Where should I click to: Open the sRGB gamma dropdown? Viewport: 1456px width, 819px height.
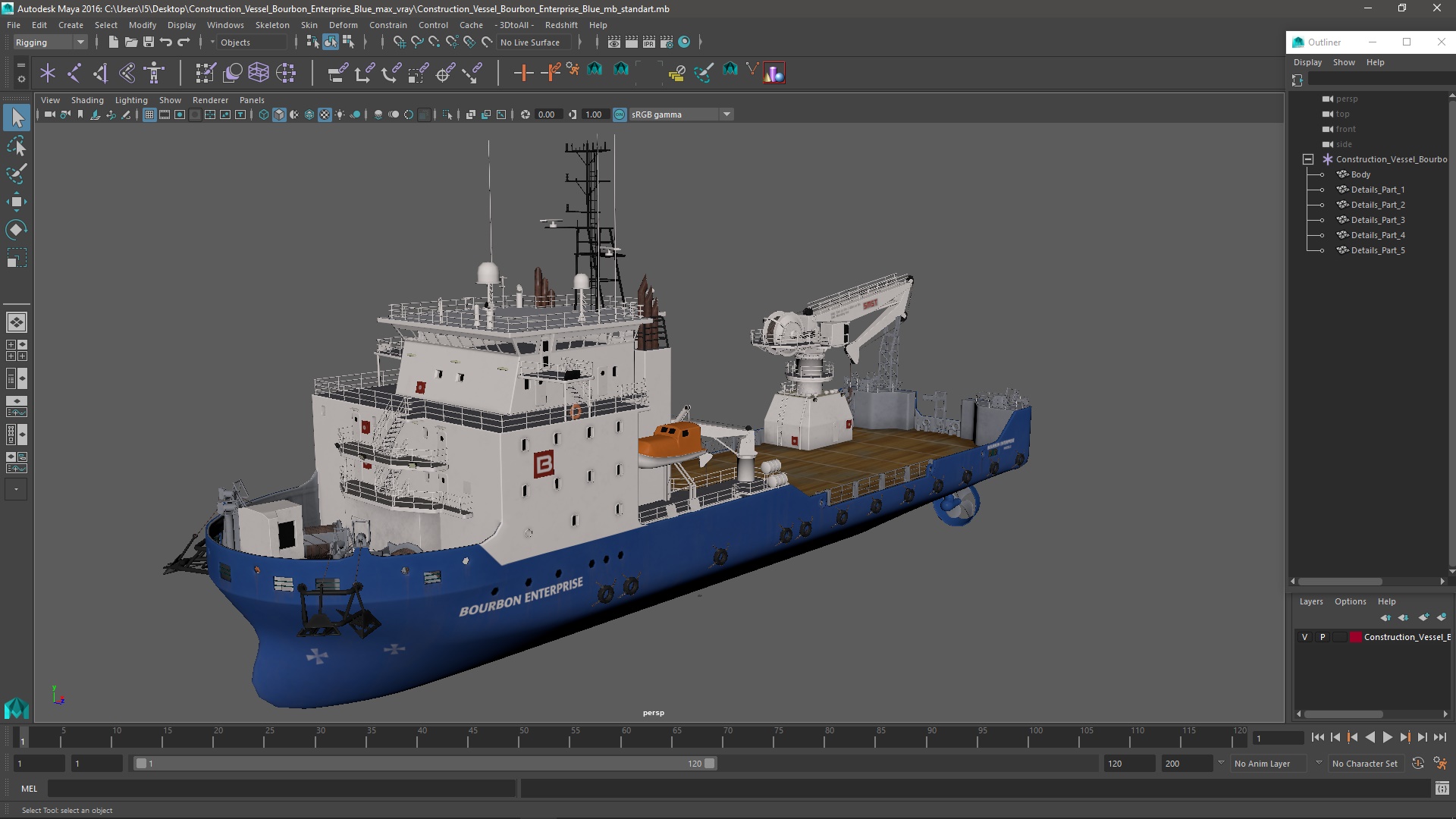pos(680,115)
